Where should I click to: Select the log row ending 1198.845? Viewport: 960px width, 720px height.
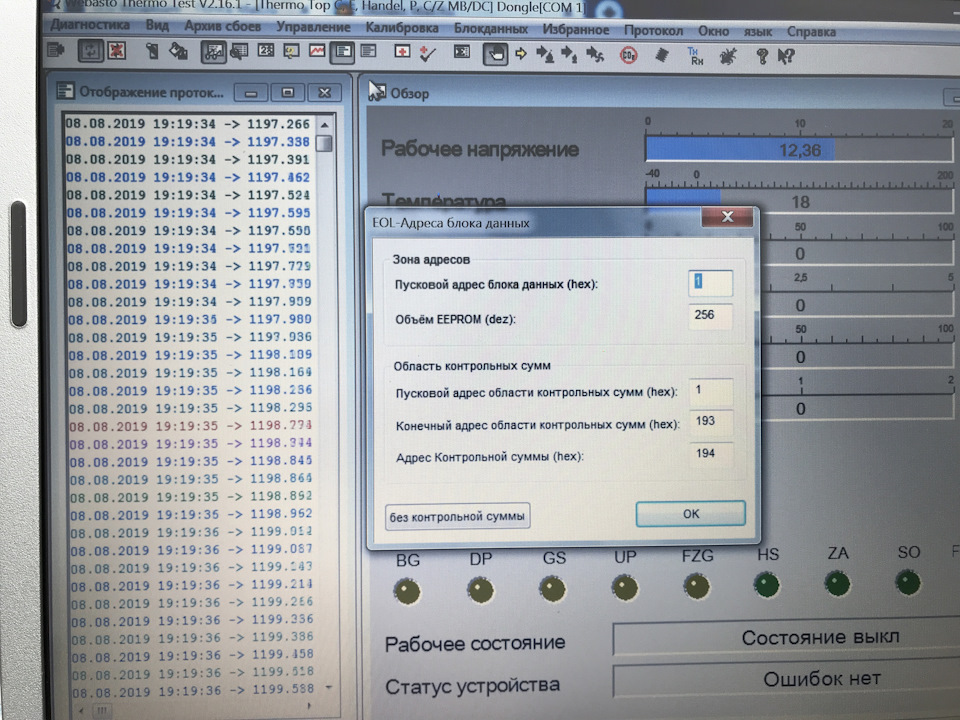coord(191,461)
